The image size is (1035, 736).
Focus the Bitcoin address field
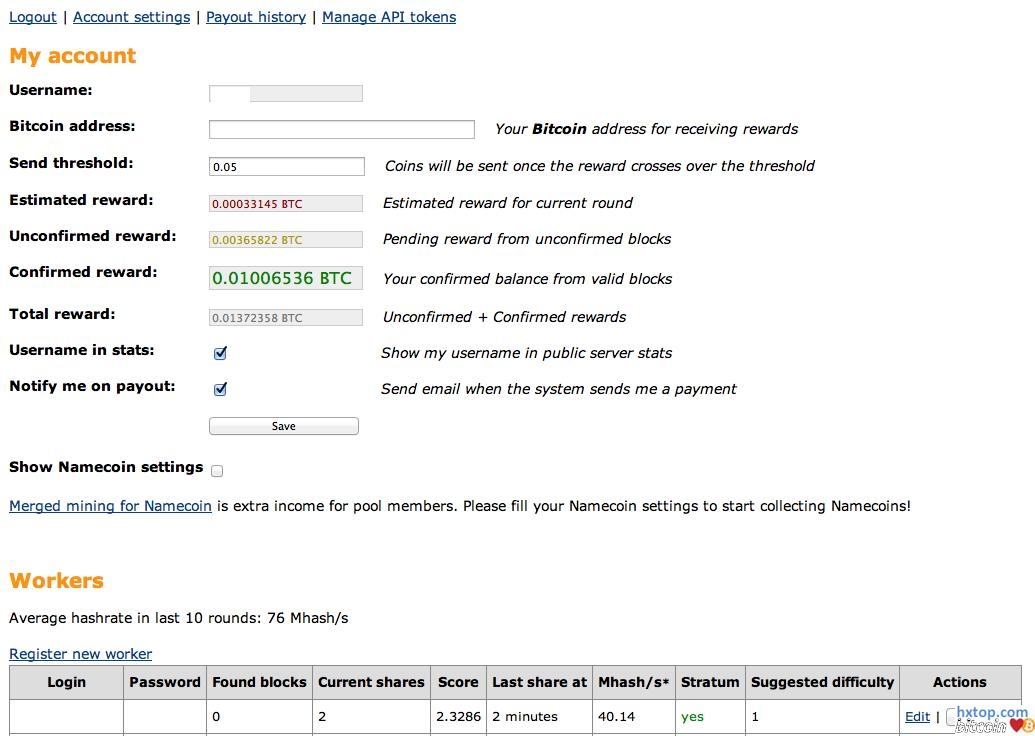(x=341, y=129)
